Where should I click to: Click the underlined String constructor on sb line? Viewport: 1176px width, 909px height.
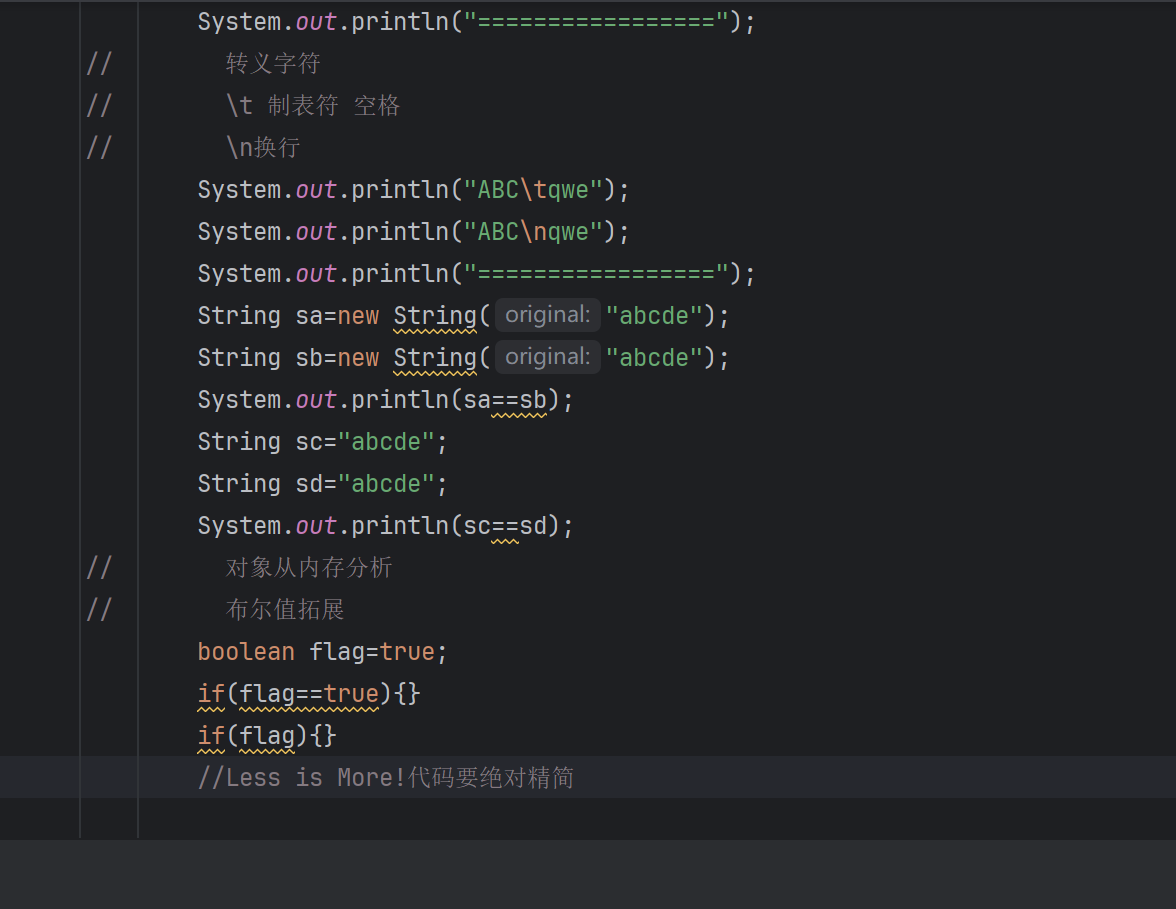[435, 358]
